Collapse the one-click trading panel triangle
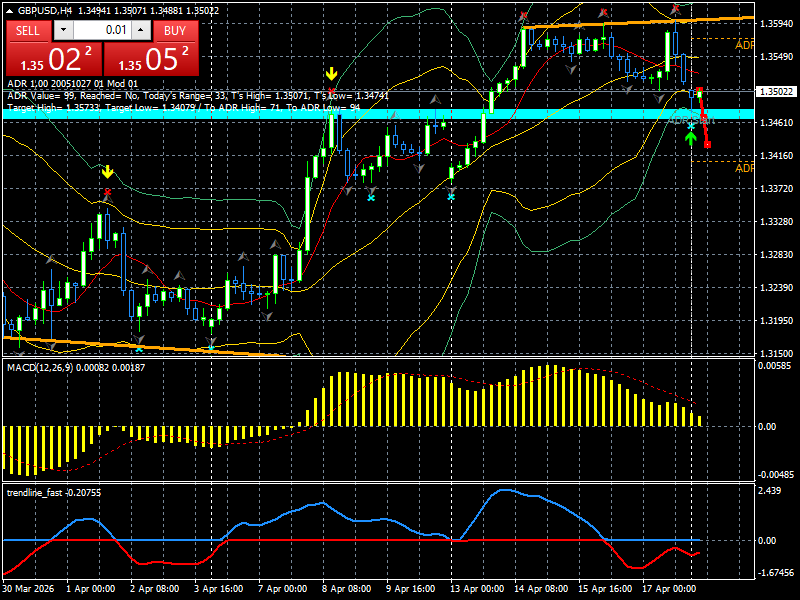Viewport: 800px width, 600px height. [x=10, y=10]
